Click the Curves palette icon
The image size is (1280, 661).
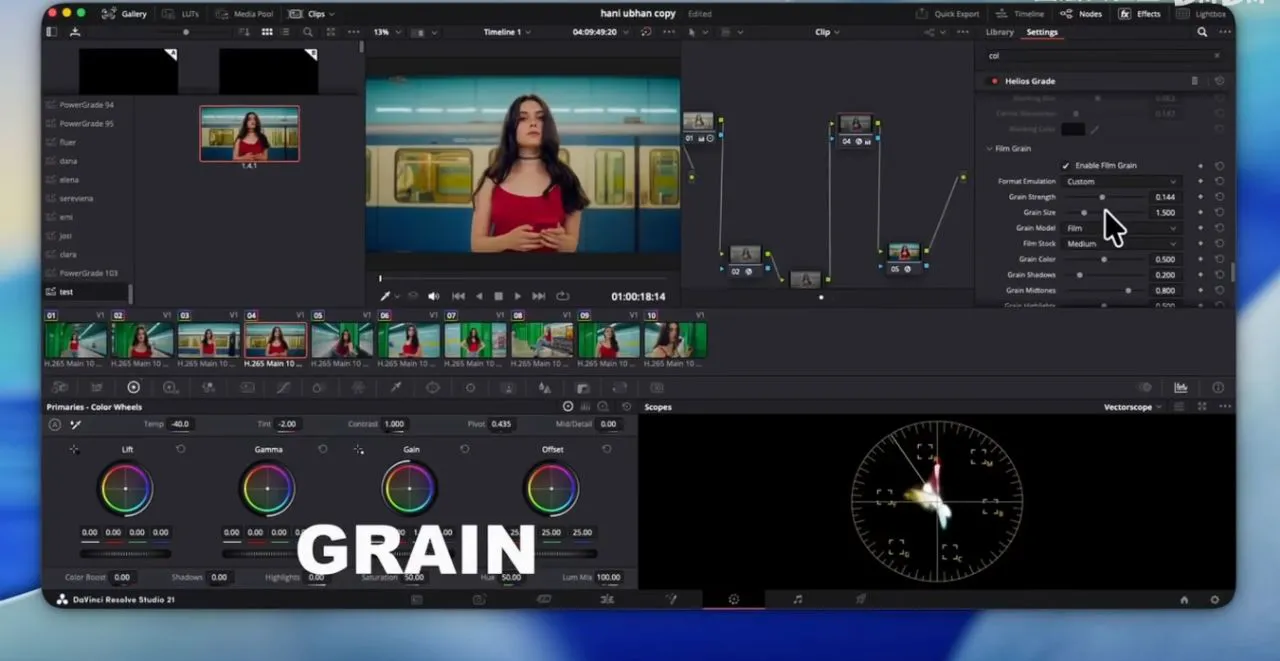click(284, 387)
